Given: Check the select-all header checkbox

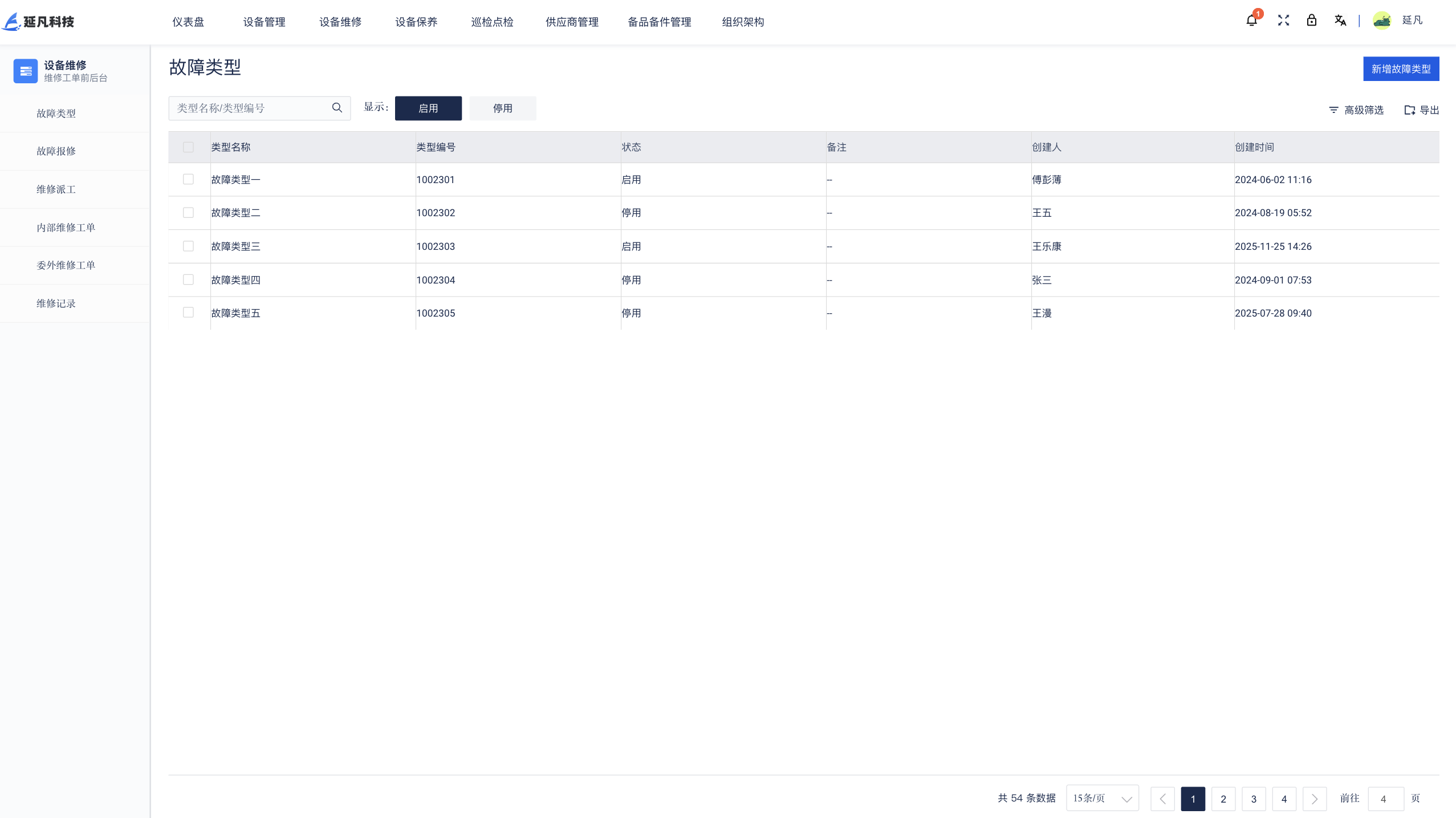Looking at the screenshot, I should pos(188,147).
